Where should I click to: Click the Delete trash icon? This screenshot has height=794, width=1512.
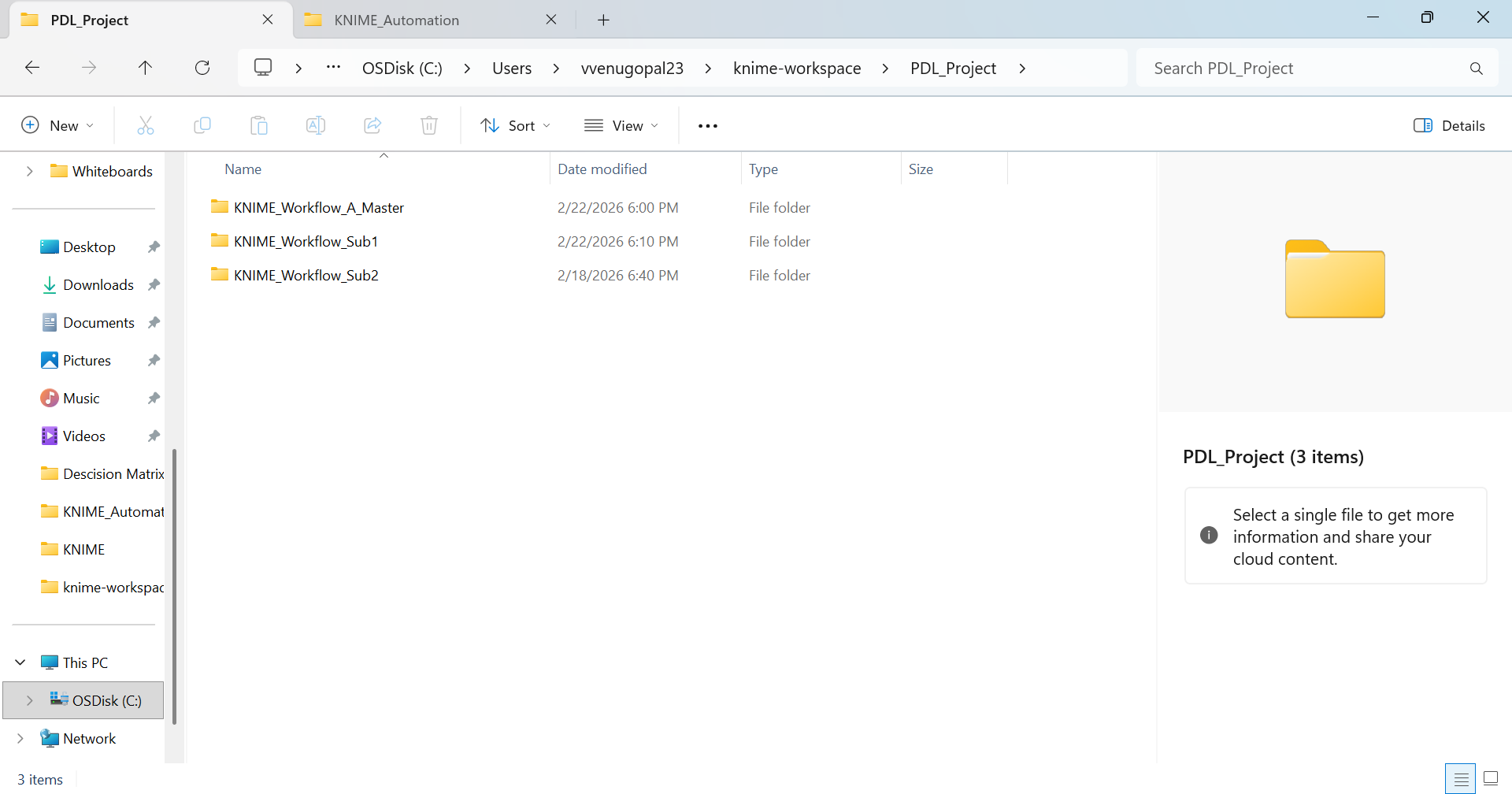429,125
